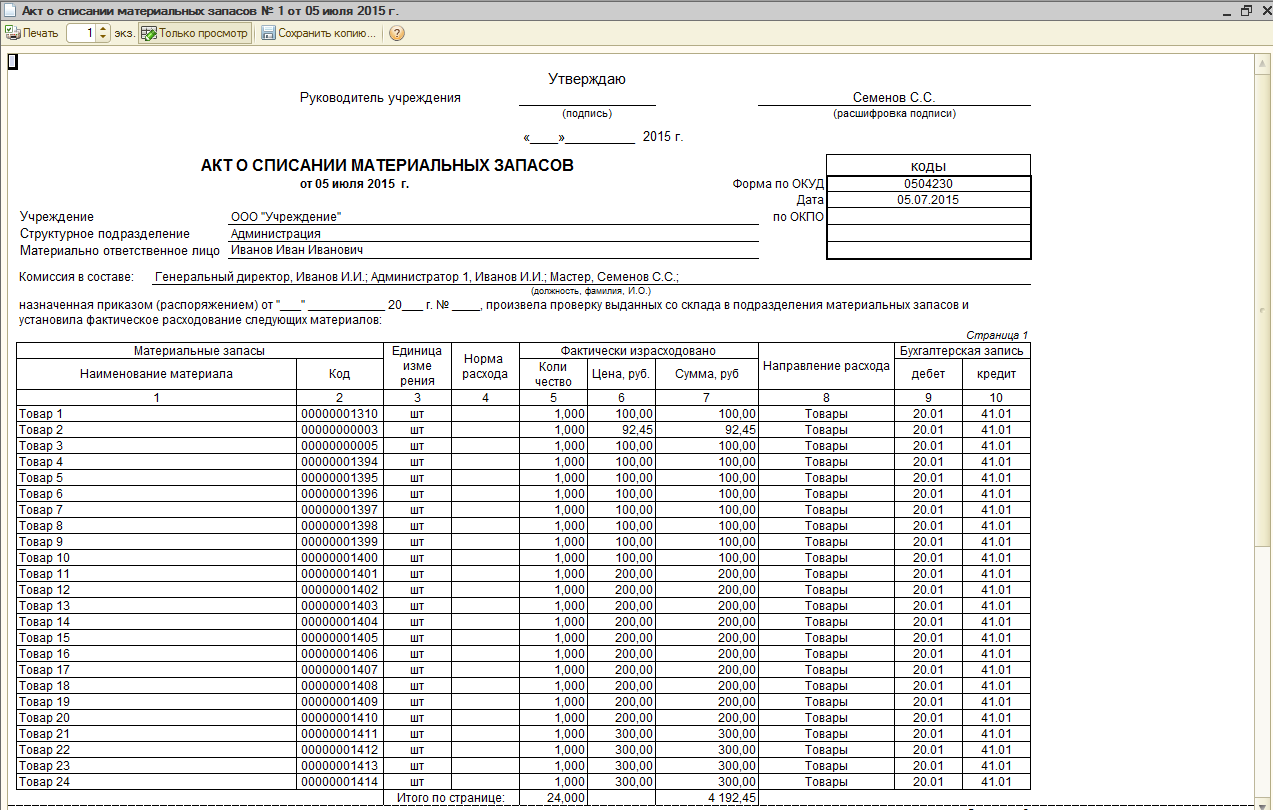Image resolution: width=1273 pixels, height=810 pixels.
Task: Click the page total quantity 24,000
Action: [554, 798]
